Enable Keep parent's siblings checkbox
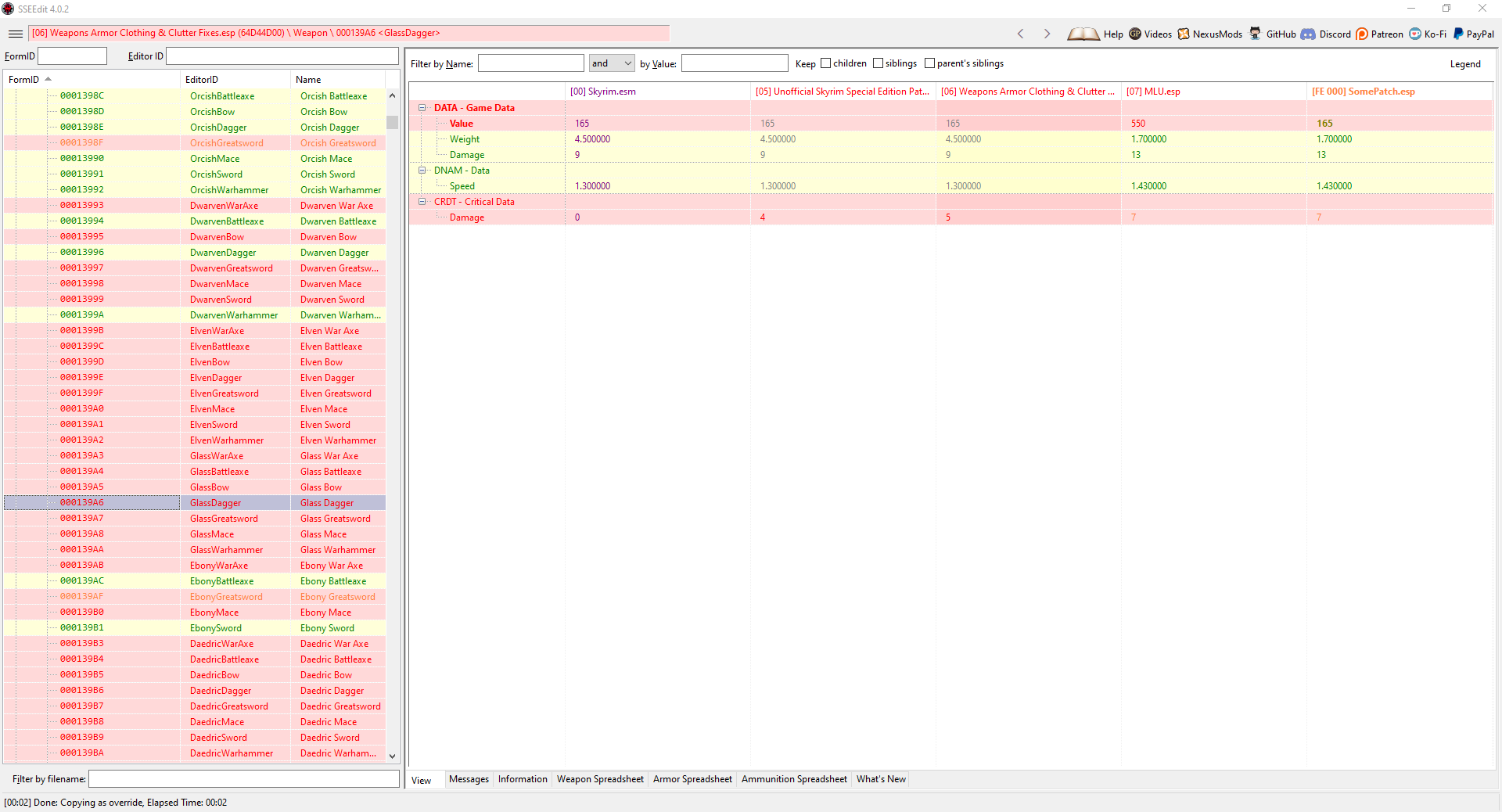Image resolution: width=1502 pixels, height=812 pixels. pyautogui.click(x=929, y=63)
